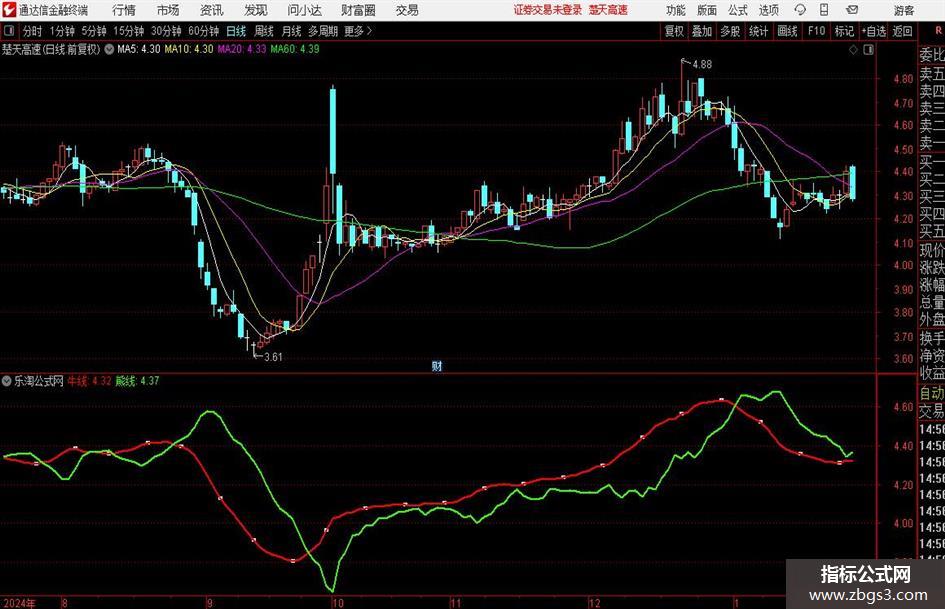Click the 4.88 high price label
Screen dimensions: 945x609
(702, 64)
